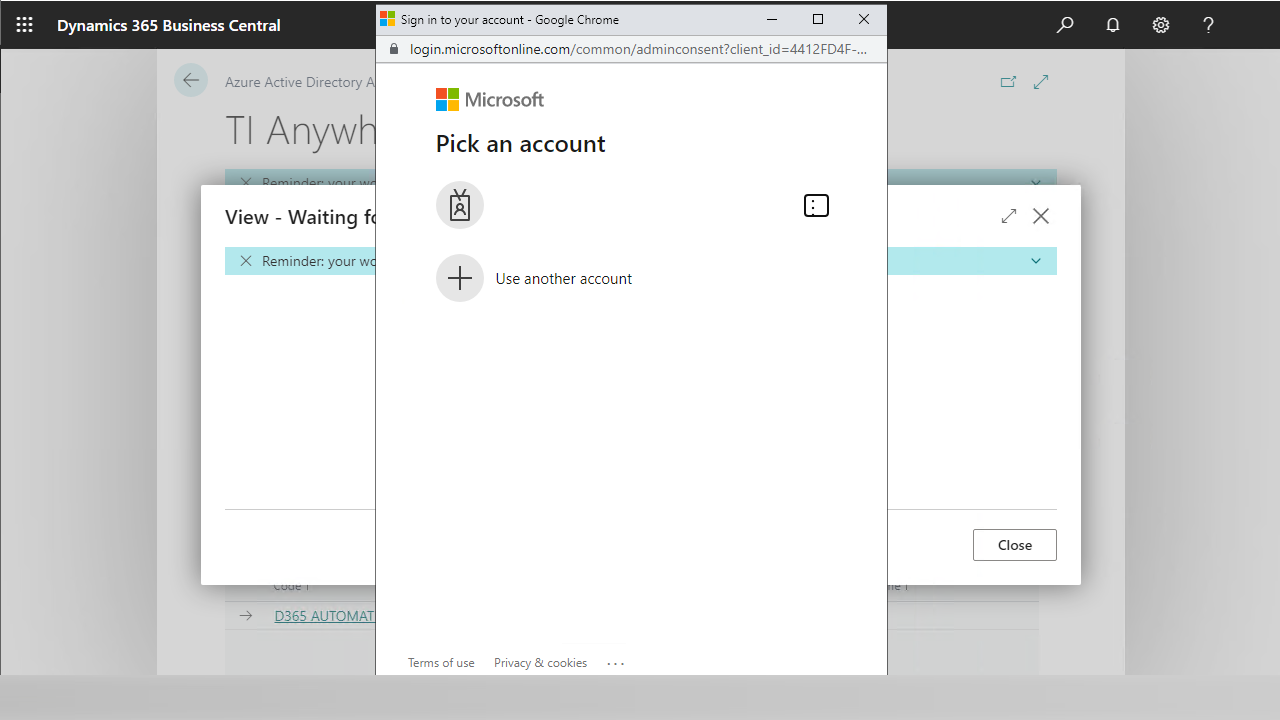Dismiss the reminder notification in the dialog
Viewport: 1280px width, 720px height.
tap(246, 261)
